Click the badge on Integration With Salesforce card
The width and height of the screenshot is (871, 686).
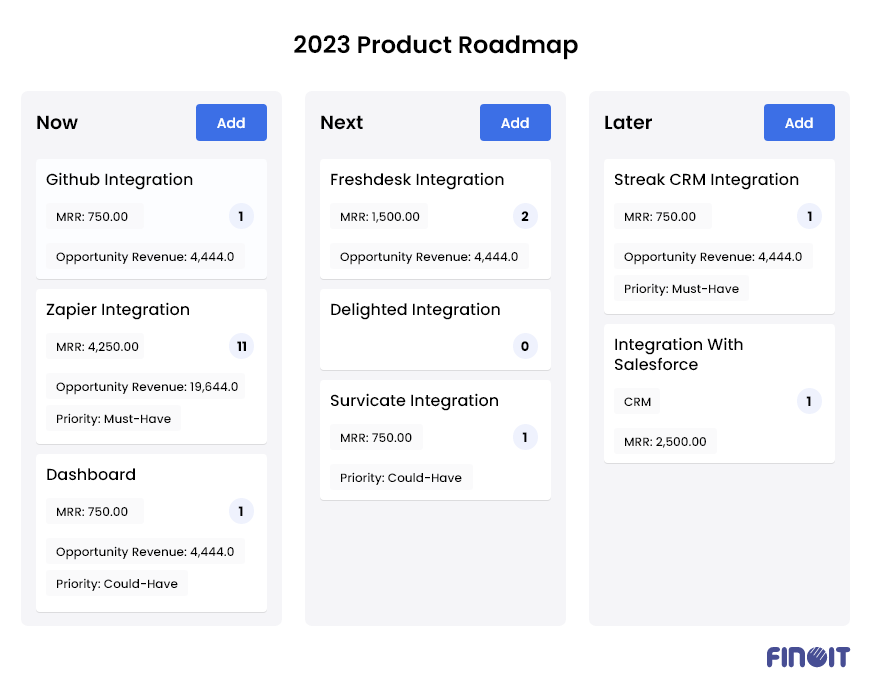pos(809,401)
